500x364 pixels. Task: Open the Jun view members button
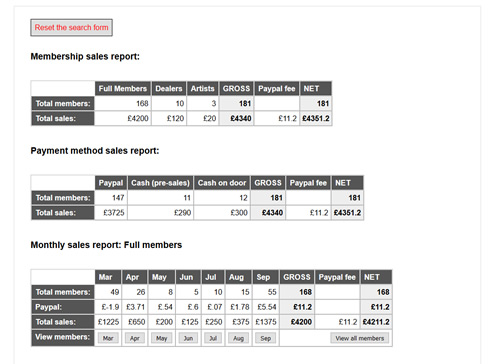(188, 338)
